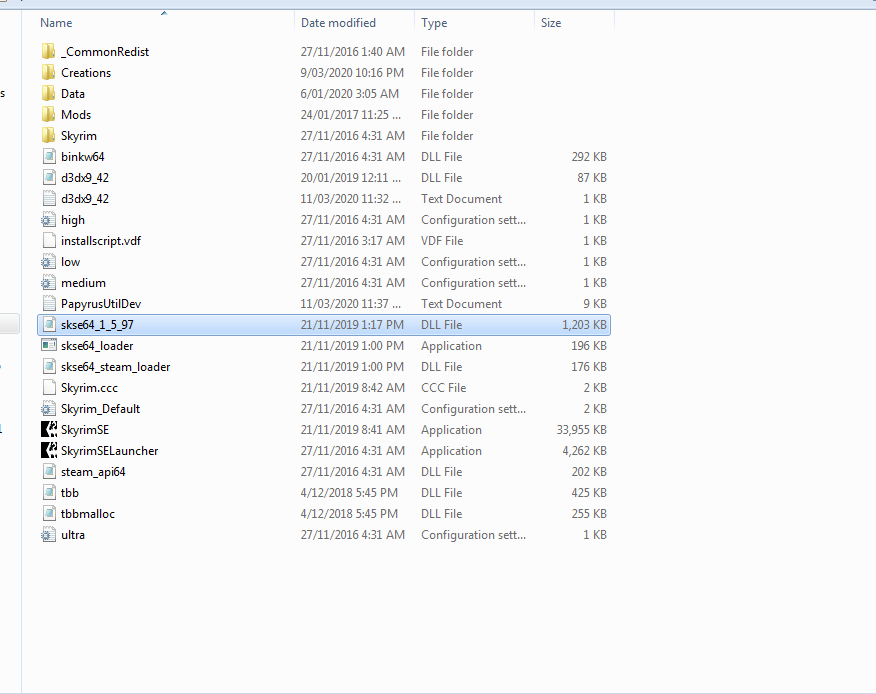Select the low configuration file icon

coord(49,262)
